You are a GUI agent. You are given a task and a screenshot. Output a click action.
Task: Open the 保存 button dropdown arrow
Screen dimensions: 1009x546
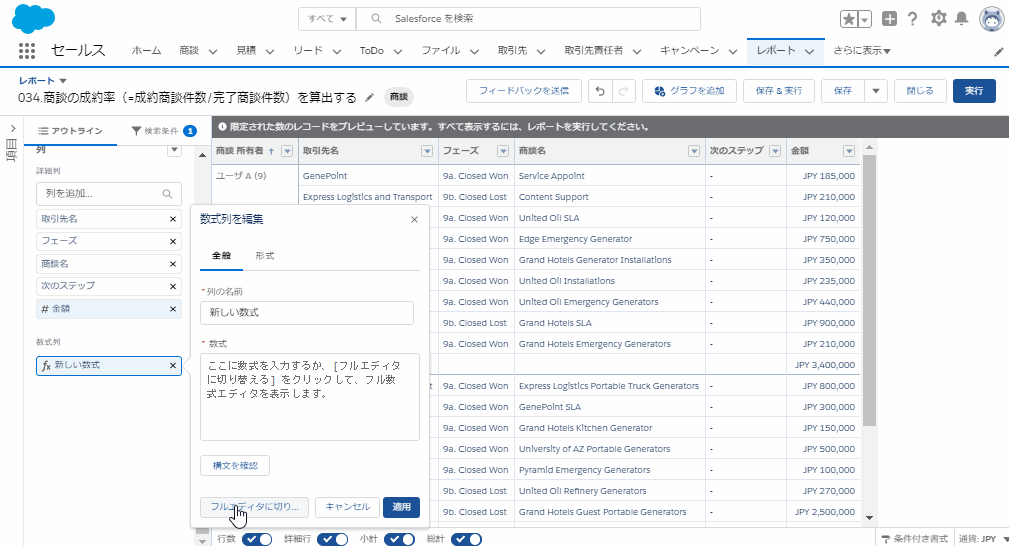pyautogui.click(x=876, y=91)
